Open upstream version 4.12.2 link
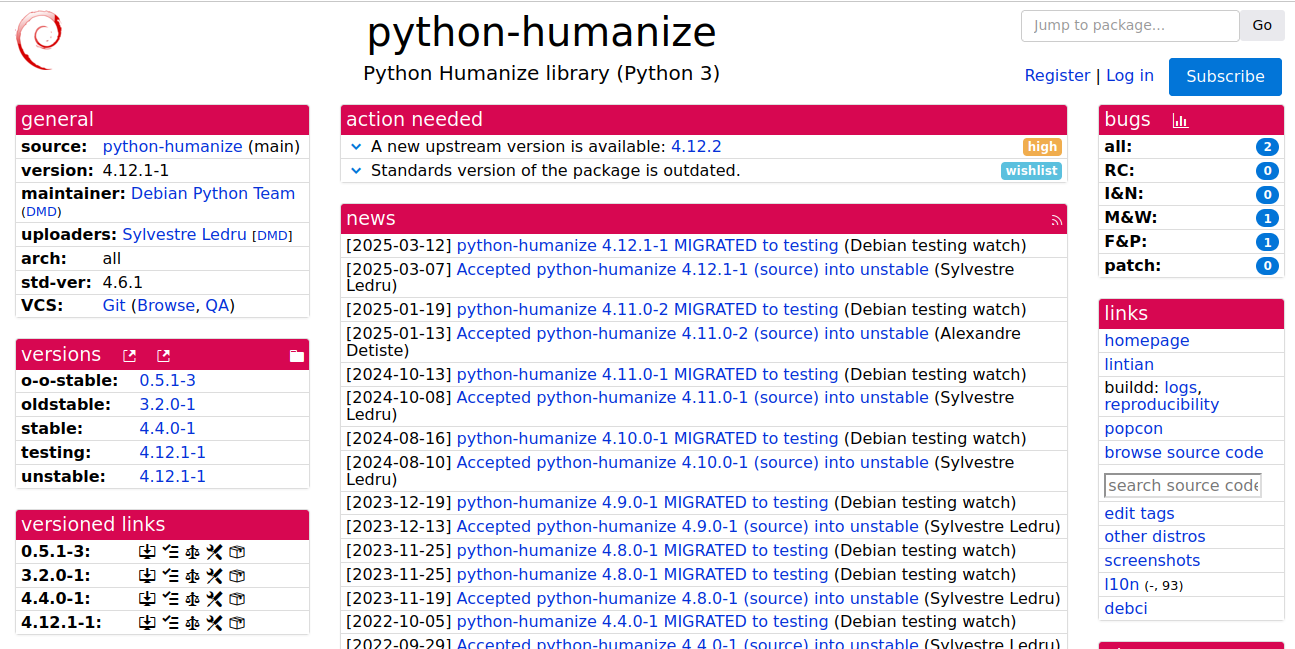The image size is (1295, 649). pyautogui.click(x=696, y=147)
